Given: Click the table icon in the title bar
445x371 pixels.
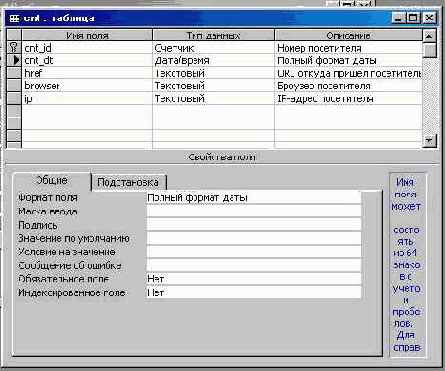Looking at the screenshot, I should click(x=14, y=18).
